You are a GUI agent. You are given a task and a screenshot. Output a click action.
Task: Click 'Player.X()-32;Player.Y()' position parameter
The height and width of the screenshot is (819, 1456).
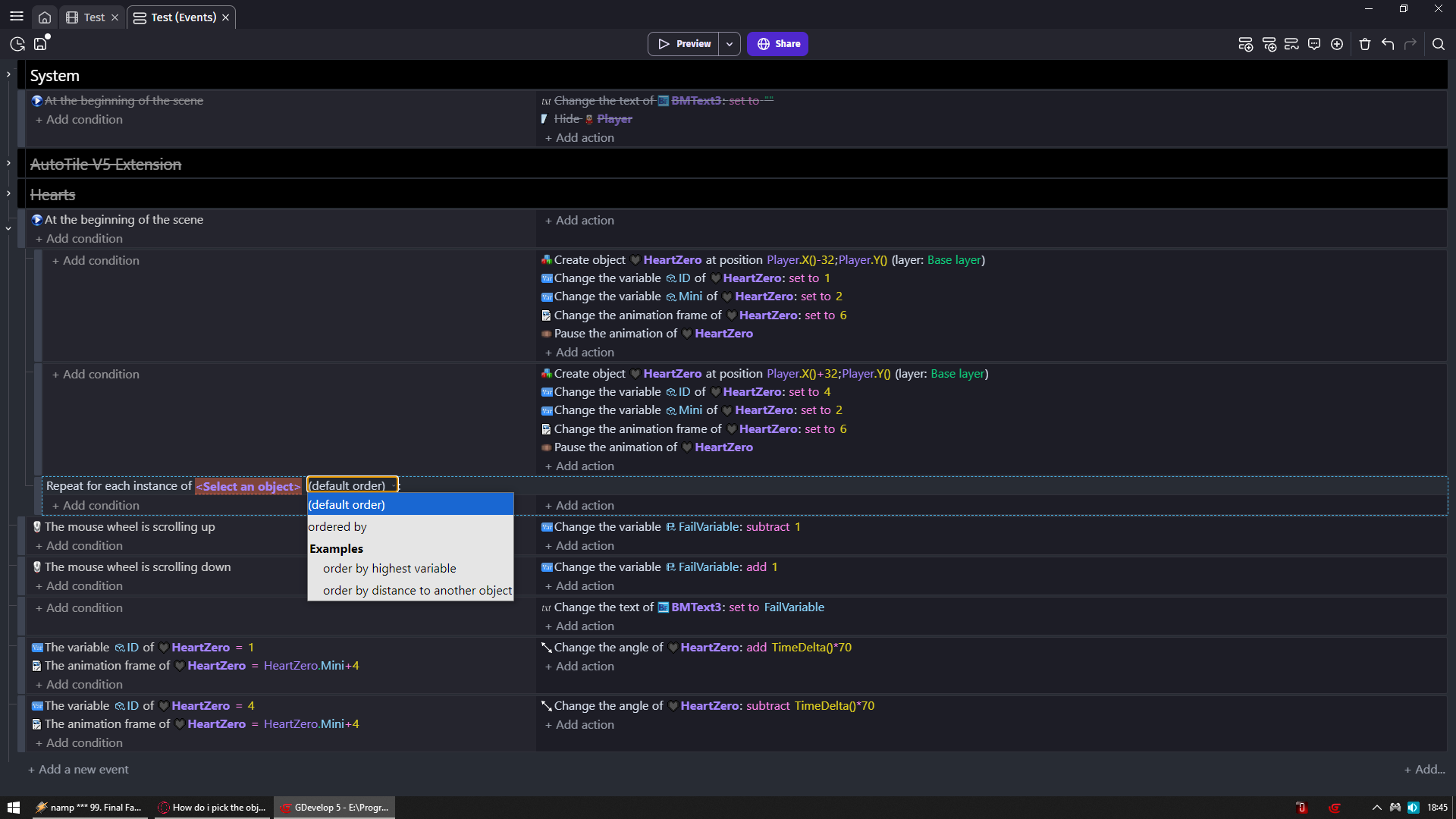(x=827, y=260)
